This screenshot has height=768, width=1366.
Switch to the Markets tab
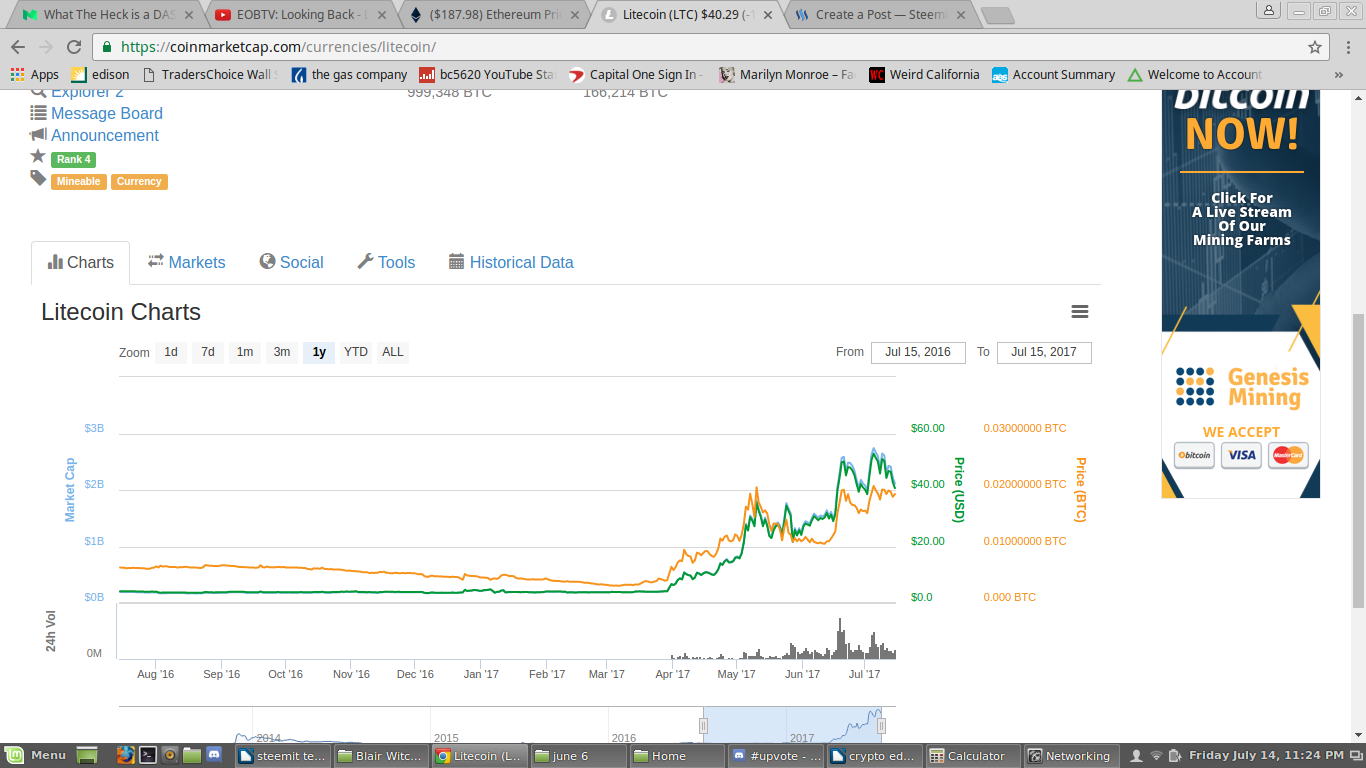point(187,262)
